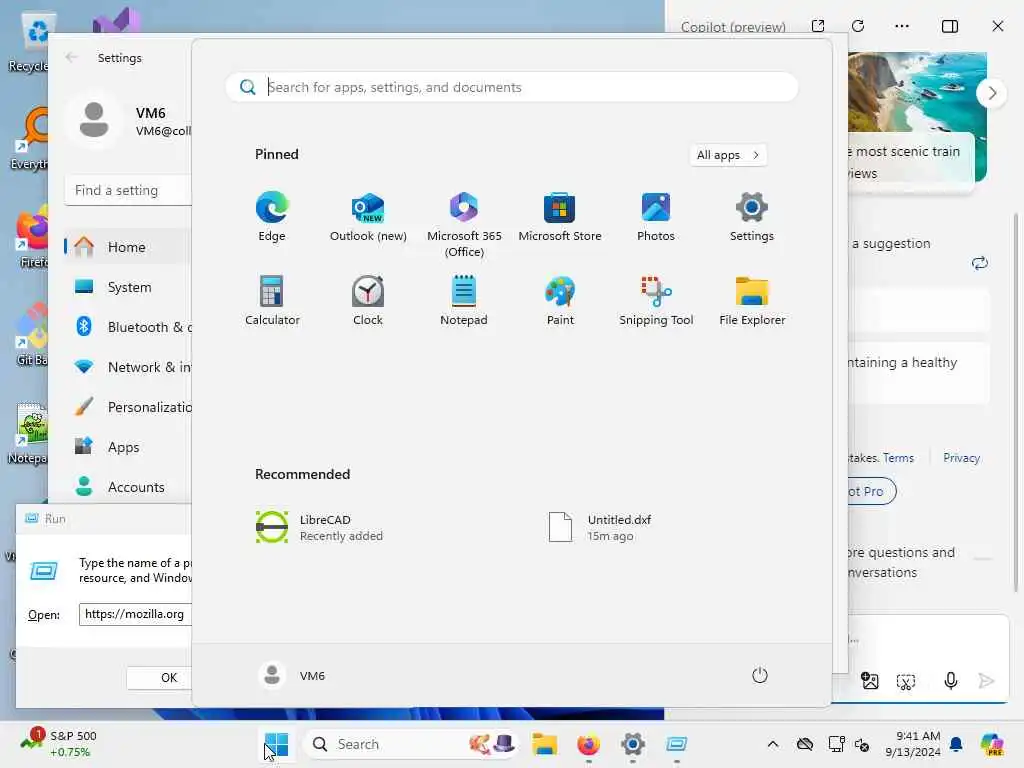Open Snipping Tool pinned app
Screen dimensions: 1024x768
(x=656, y=300)
